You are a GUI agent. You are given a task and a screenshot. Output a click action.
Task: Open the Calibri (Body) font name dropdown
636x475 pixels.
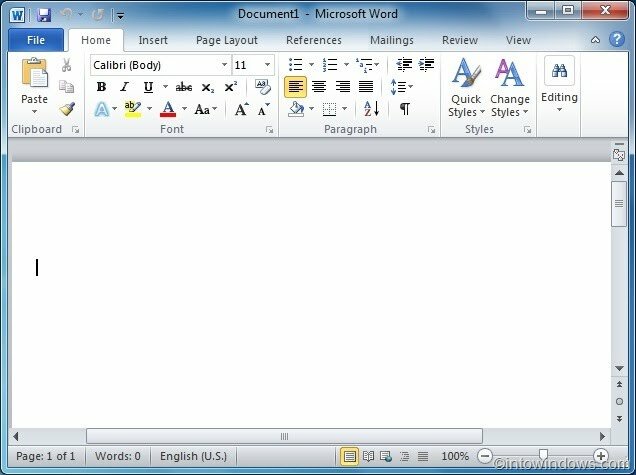point(224,65)
